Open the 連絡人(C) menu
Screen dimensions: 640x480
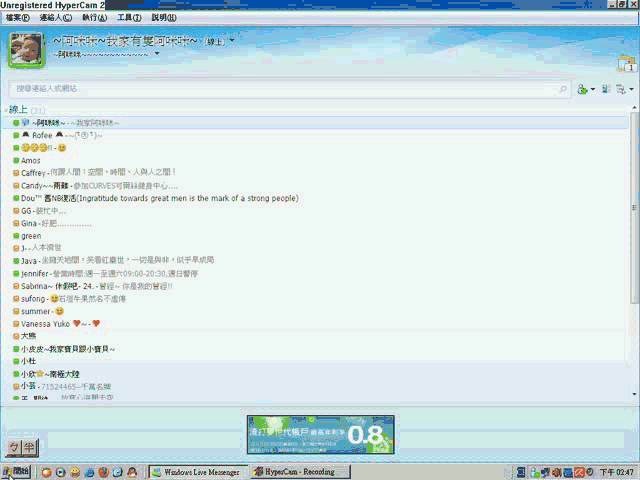[56, 18]
